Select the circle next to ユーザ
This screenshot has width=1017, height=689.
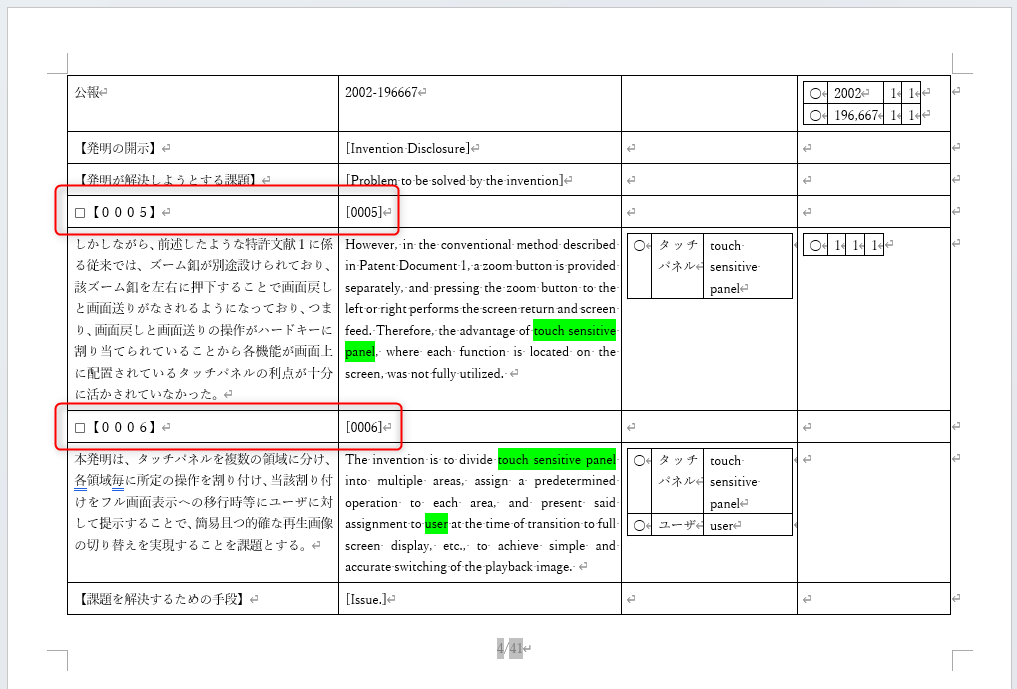point(639,525)
